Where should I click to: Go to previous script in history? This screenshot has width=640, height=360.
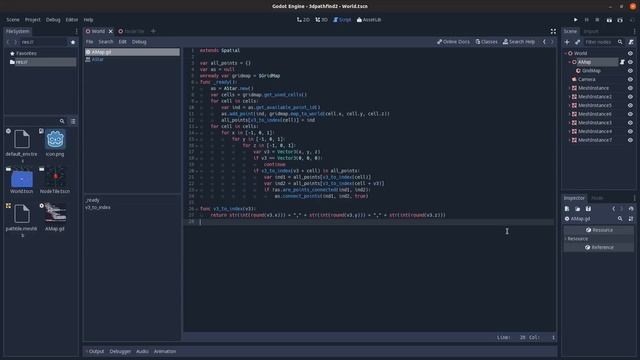click(544, 42)
